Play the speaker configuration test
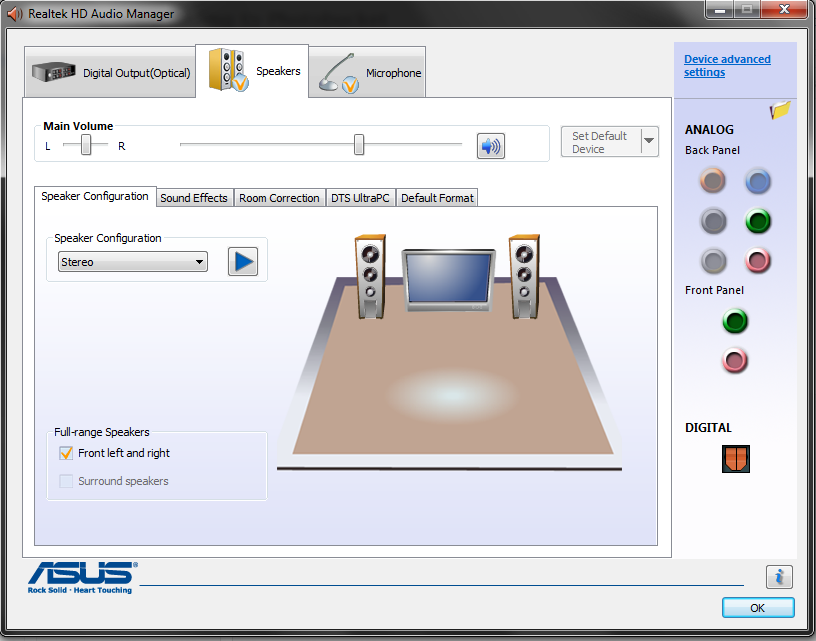This screenshot has width=816, height=641. click(x=243, y=261)
